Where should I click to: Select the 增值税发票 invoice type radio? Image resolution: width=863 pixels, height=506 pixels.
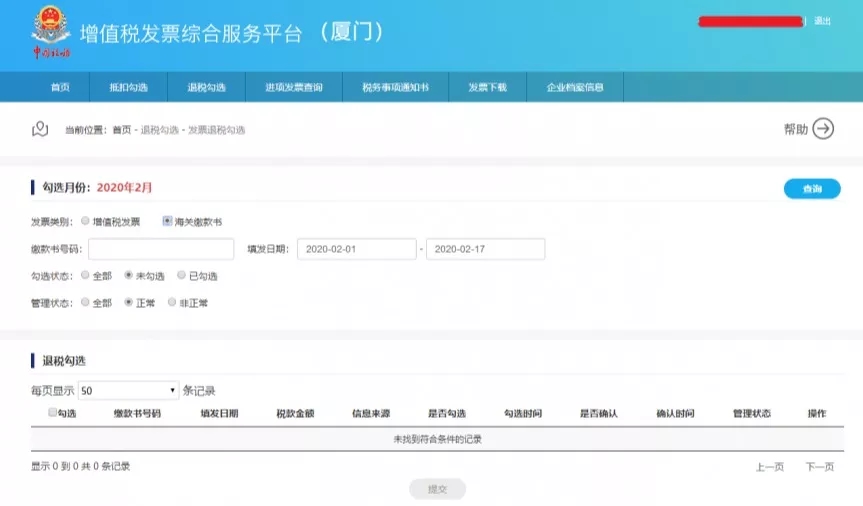point(85,221)
